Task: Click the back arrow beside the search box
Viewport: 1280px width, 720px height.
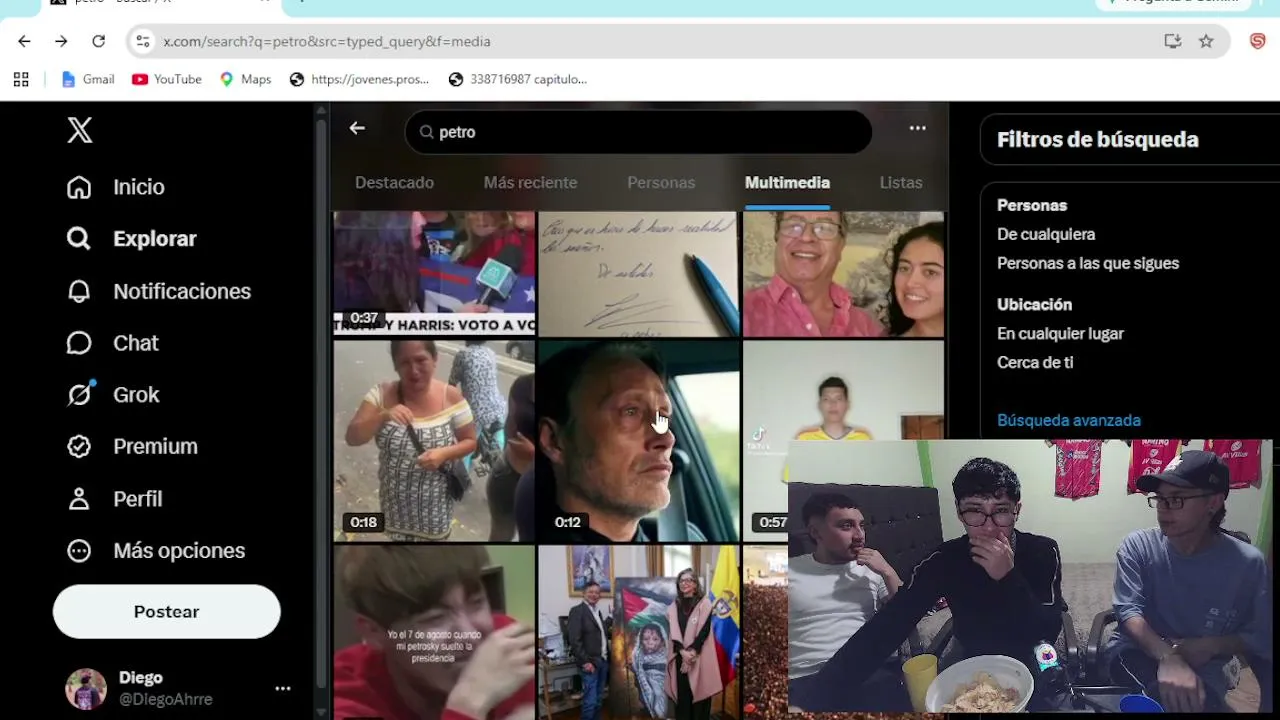Action: (x=357, y=128)
